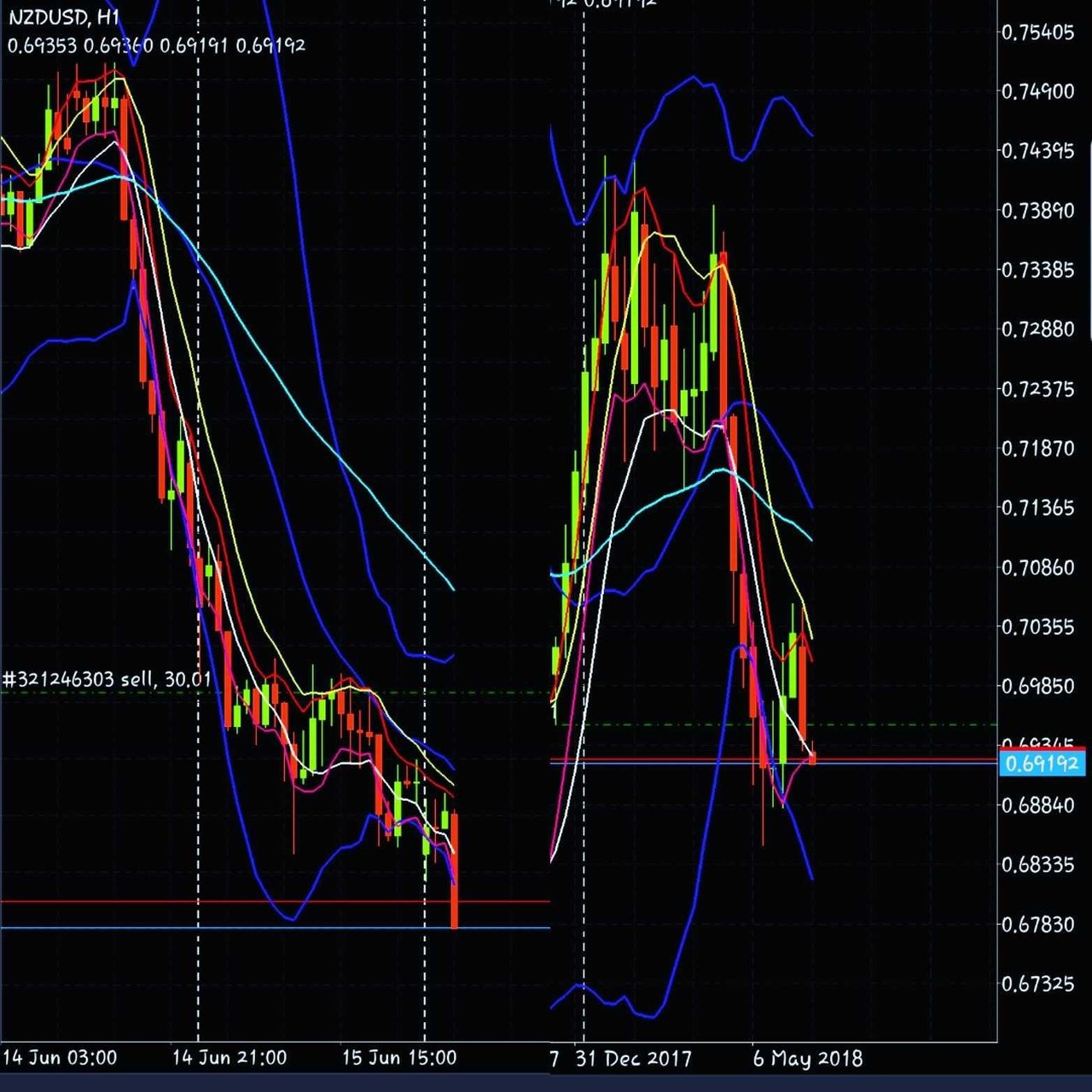Click the light blue horizontal line on left chart
This screenshot has height=1092, width=1092.
click(275, 927)
